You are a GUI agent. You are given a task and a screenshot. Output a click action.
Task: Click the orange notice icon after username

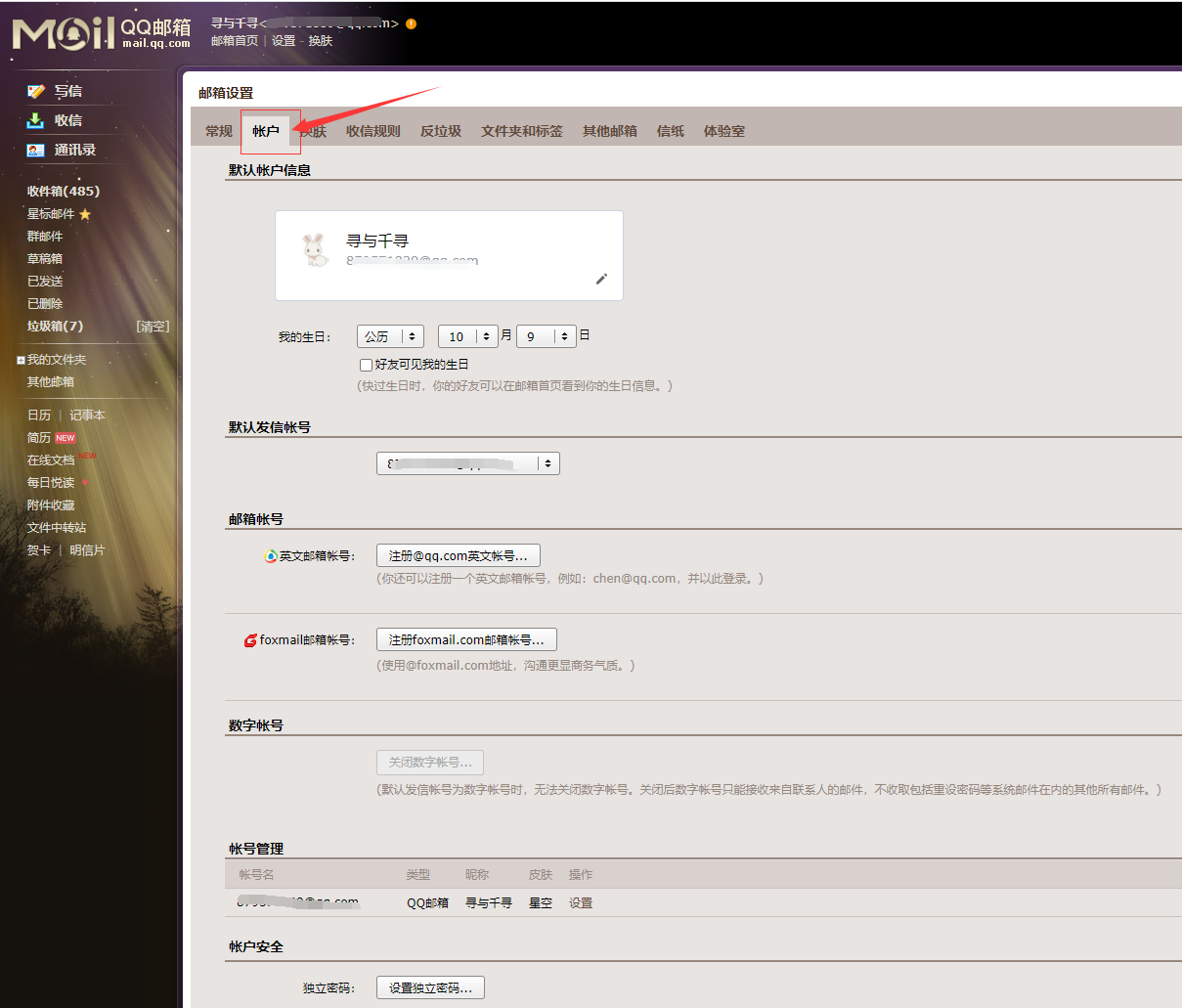411,23
